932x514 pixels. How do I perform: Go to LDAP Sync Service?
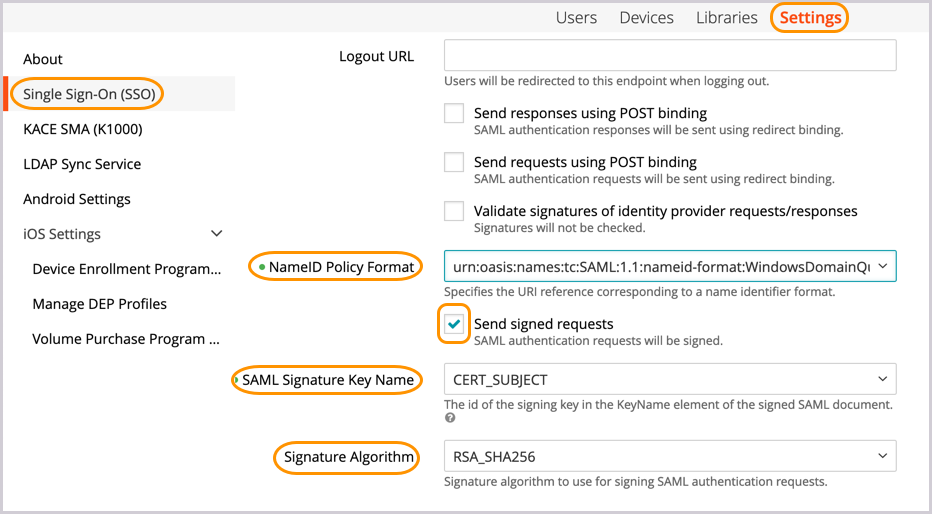pos(82,164)
